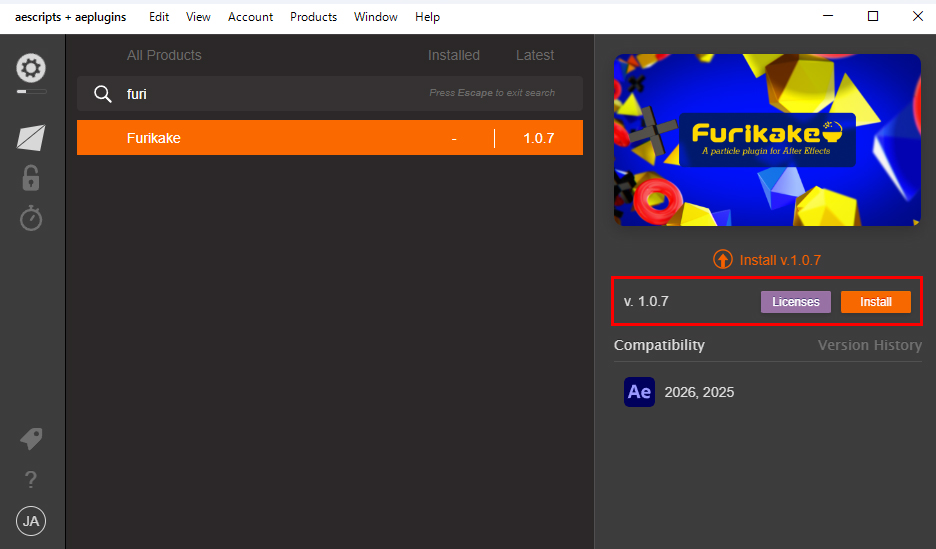Screen dimensions: 936x549
Task: Click the Furikake banner thumbnail
Action: (767, 140)
